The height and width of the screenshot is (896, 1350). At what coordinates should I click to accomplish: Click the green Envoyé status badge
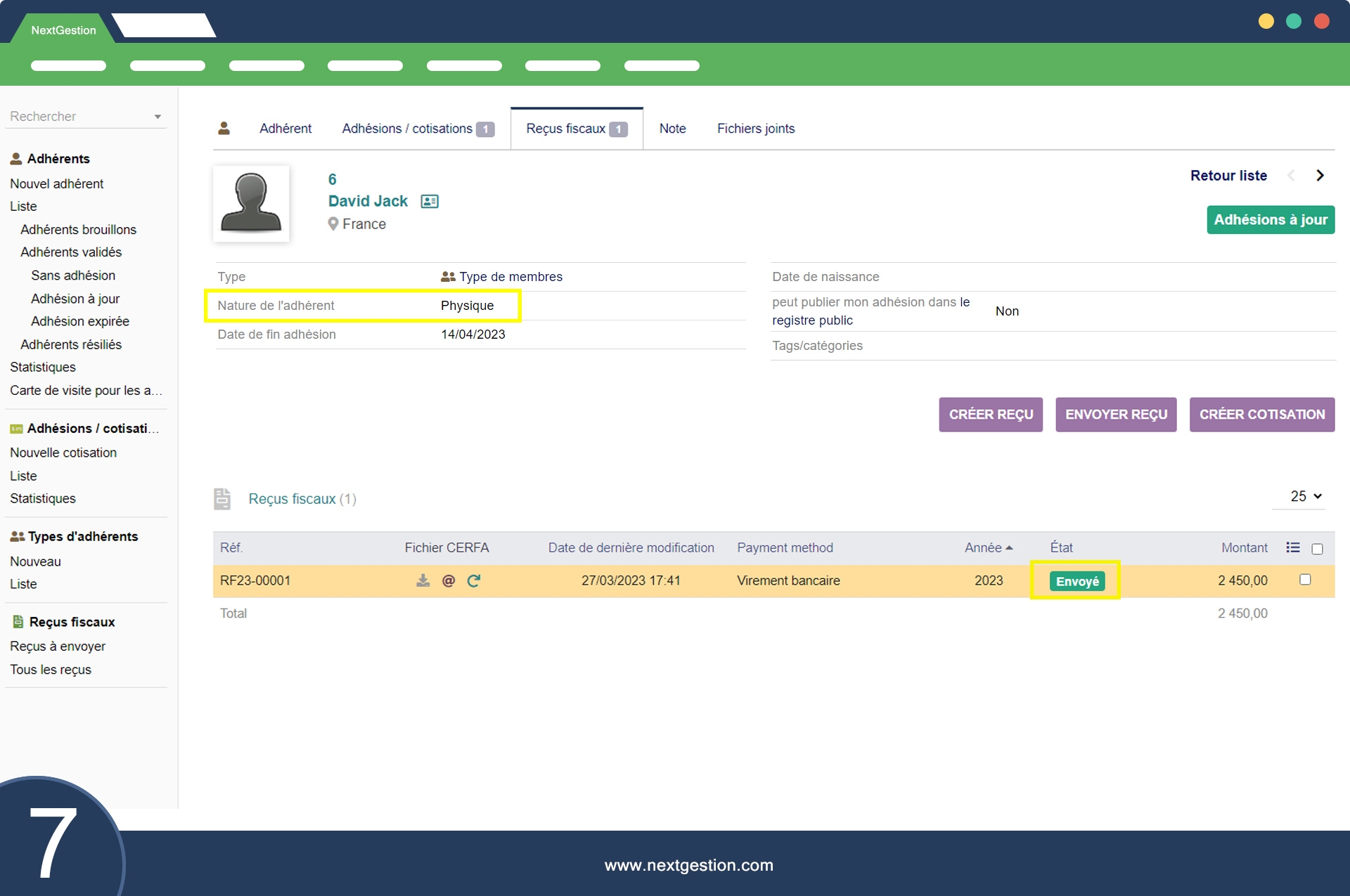tap(1076, 581)
